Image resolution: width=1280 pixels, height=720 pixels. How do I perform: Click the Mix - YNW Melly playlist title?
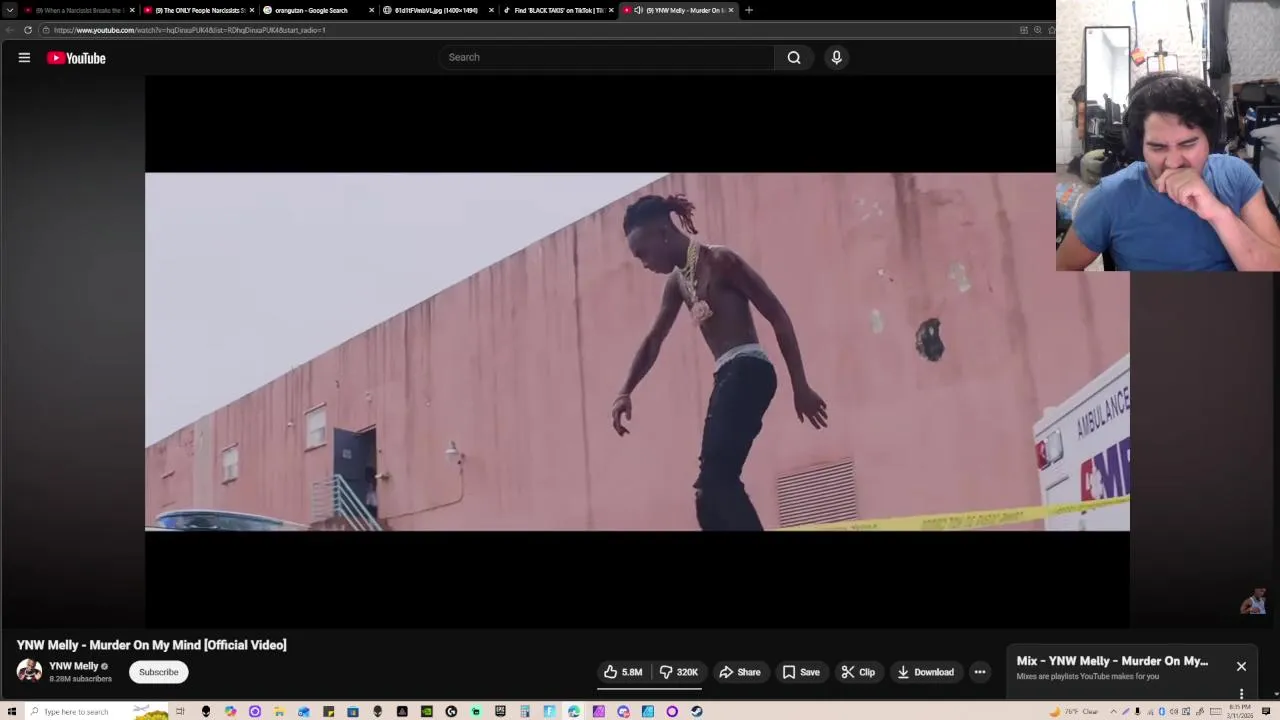click(1112, 661)
